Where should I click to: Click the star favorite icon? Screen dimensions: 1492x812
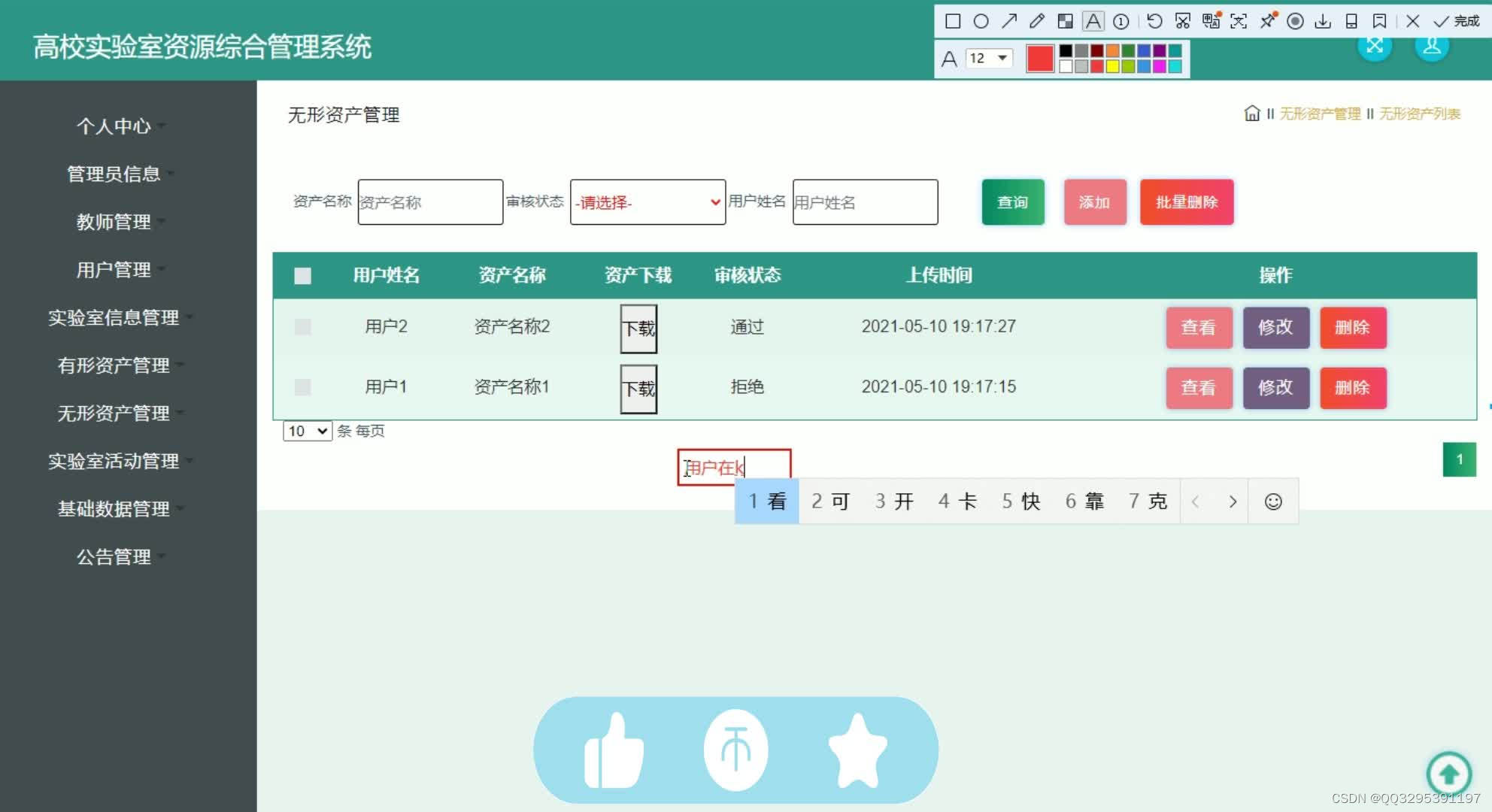tap(857, 750)
